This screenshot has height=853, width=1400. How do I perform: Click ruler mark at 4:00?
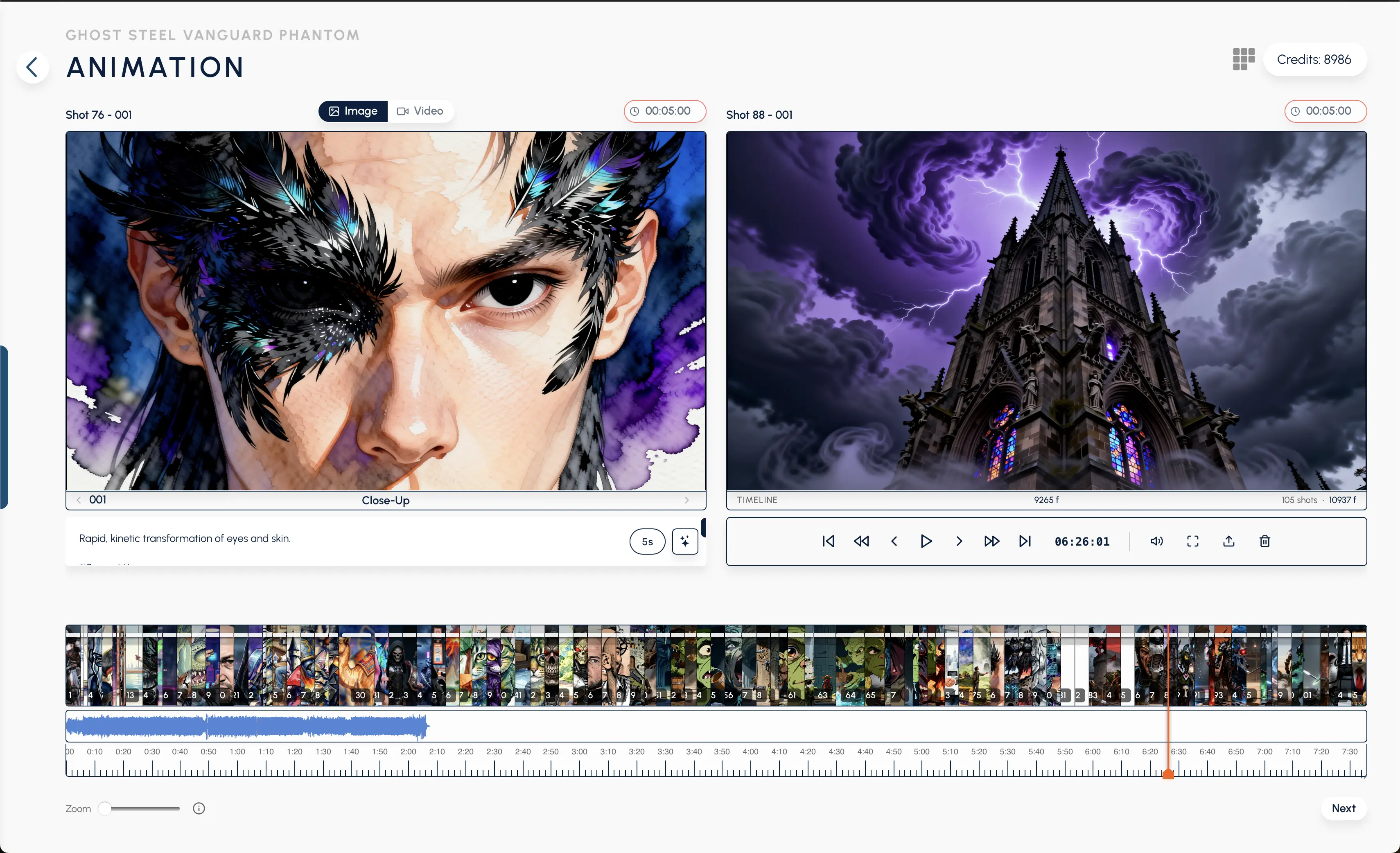[750, 751]
